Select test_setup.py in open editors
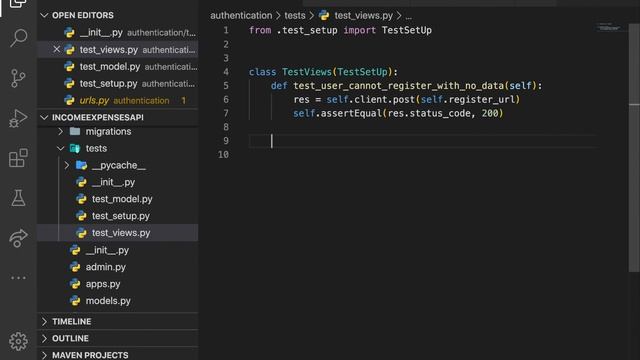Screen dimensions: 640x360 pyautogui.click(x=118, y=84)
